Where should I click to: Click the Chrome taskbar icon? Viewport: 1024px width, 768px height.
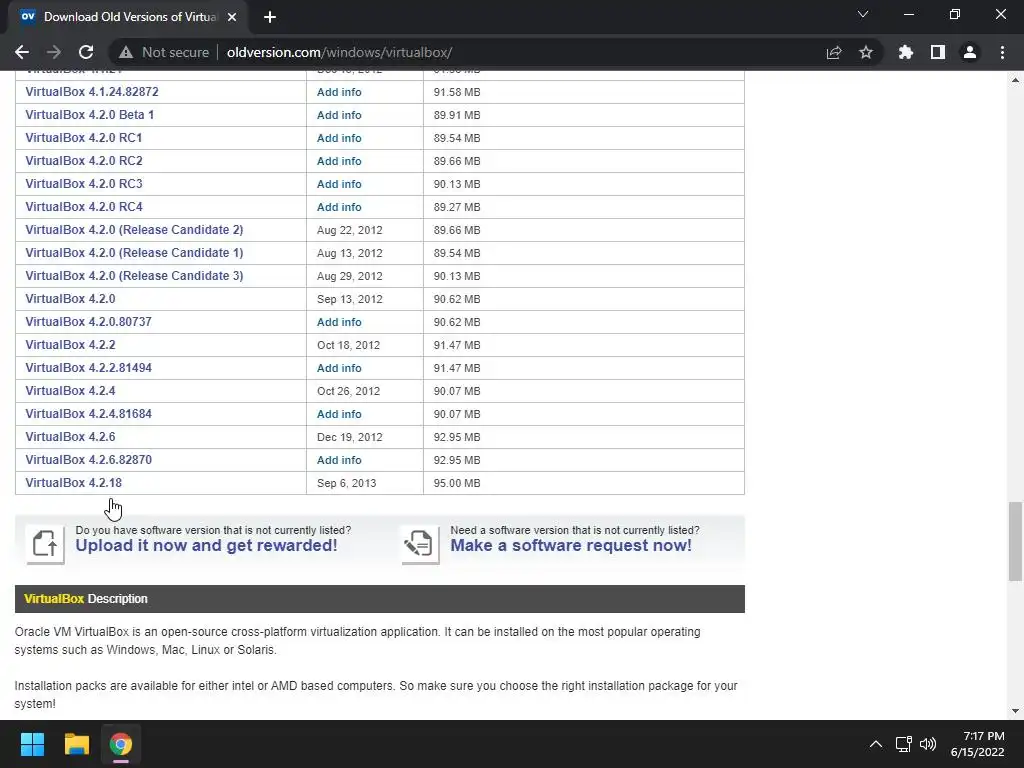[121, 744]
